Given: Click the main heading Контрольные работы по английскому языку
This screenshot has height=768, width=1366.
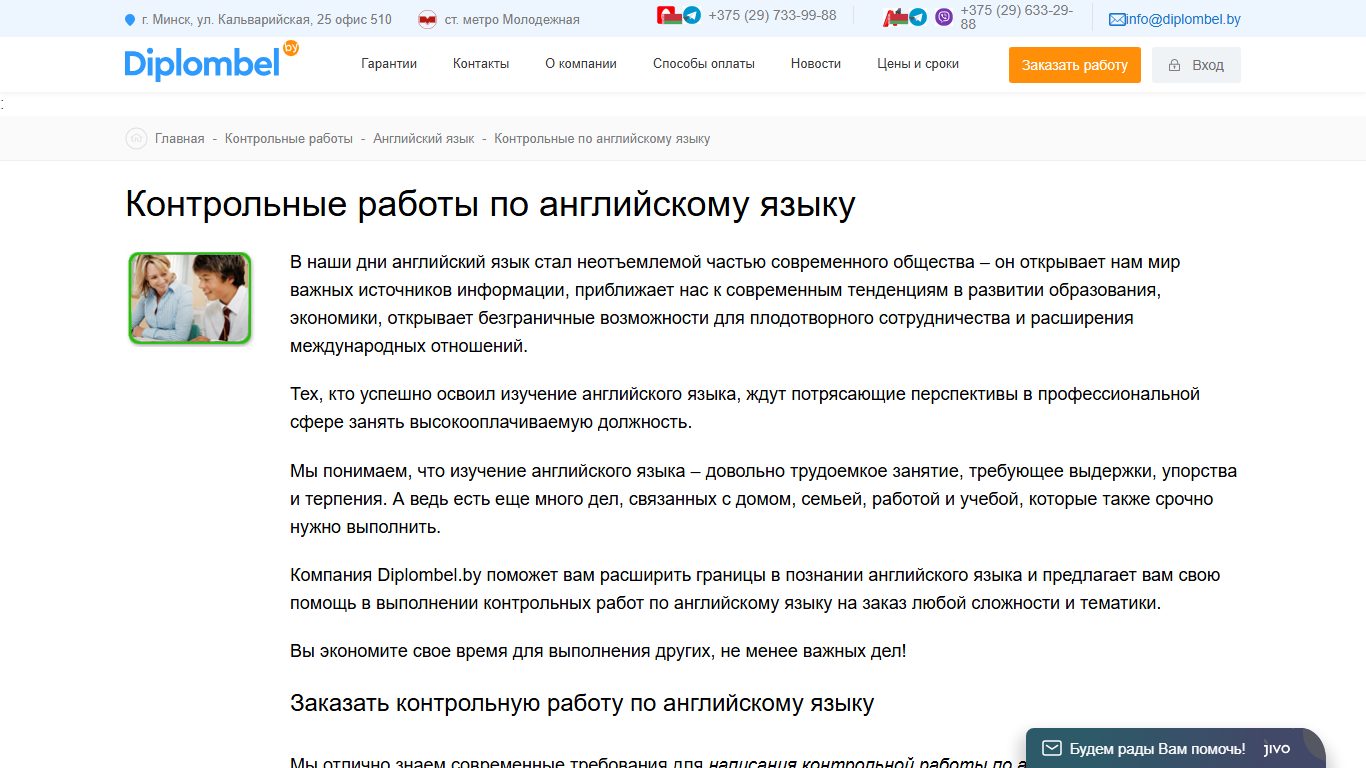Looking at the screenshot, I should 490,205.
